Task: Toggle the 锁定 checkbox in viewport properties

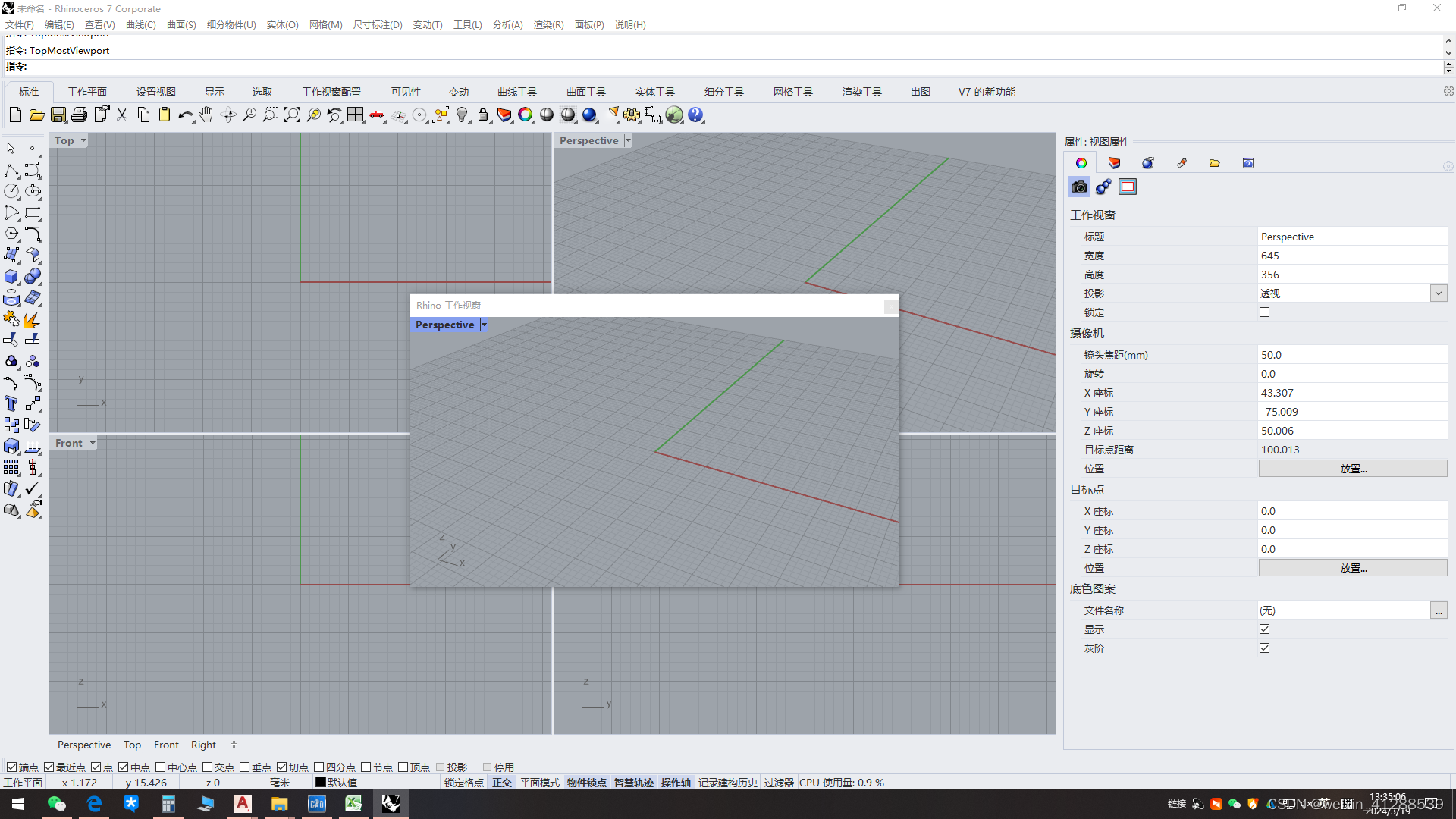Action: click(x=1264, y=312)
